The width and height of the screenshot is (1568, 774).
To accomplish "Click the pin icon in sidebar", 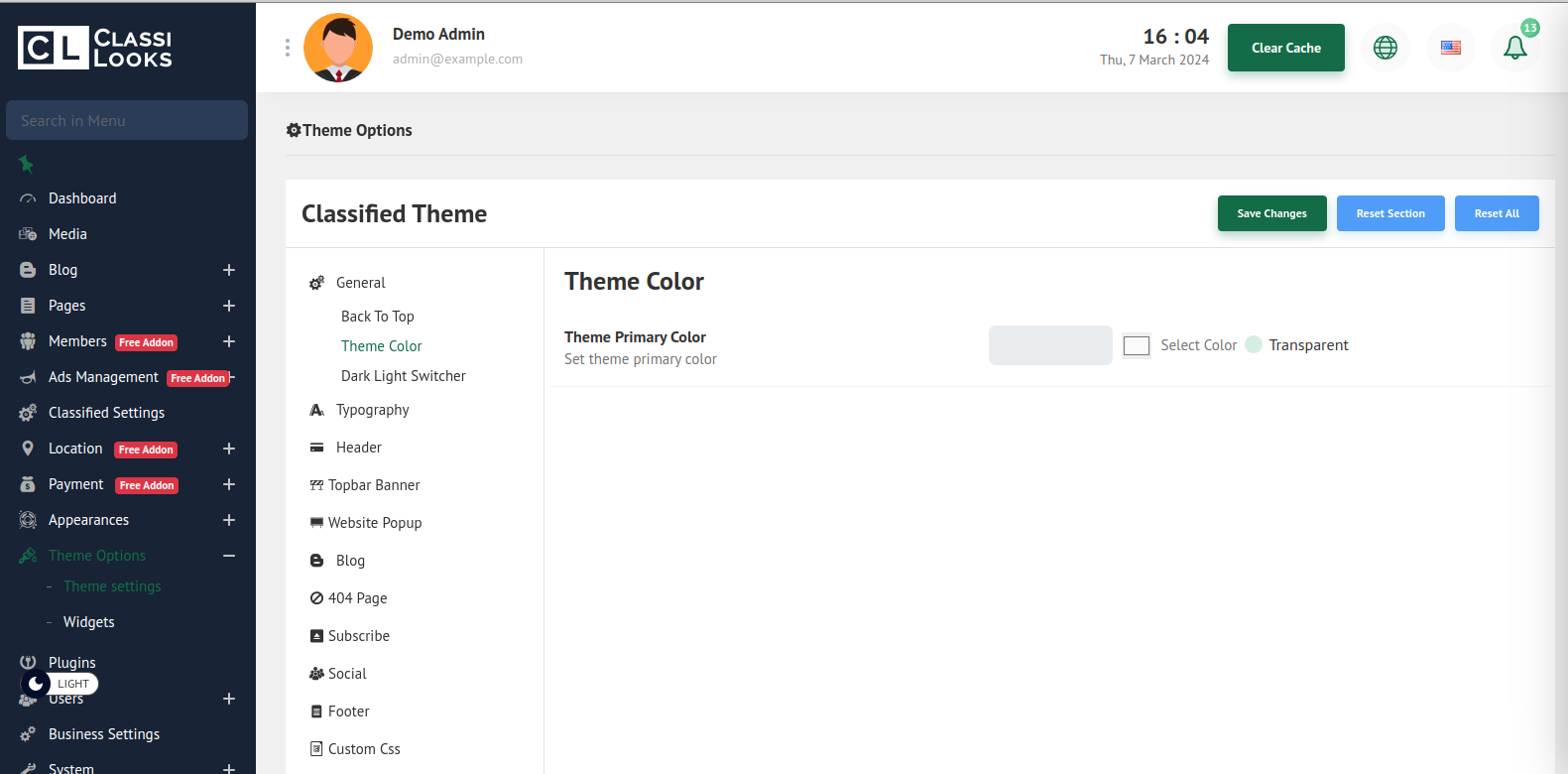I will (x=27, y=164).
